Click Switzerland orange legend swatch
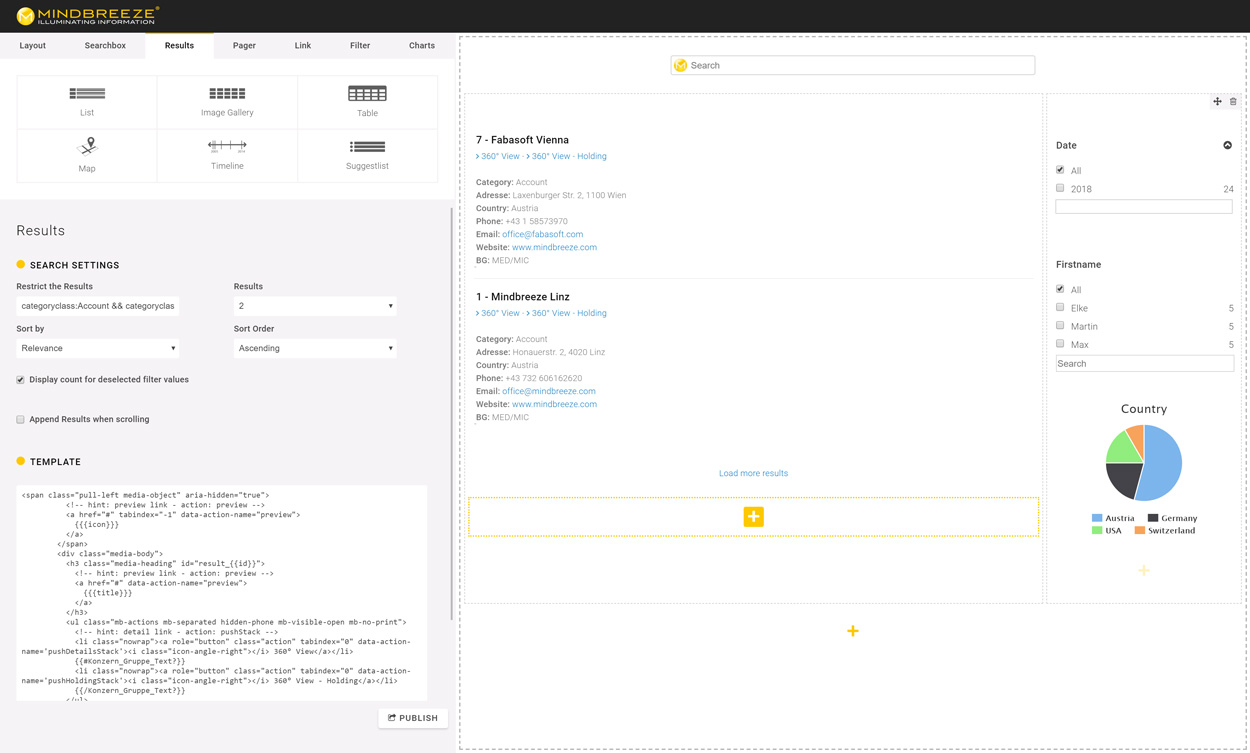 pyautogui.click(x=1139, y=530)
